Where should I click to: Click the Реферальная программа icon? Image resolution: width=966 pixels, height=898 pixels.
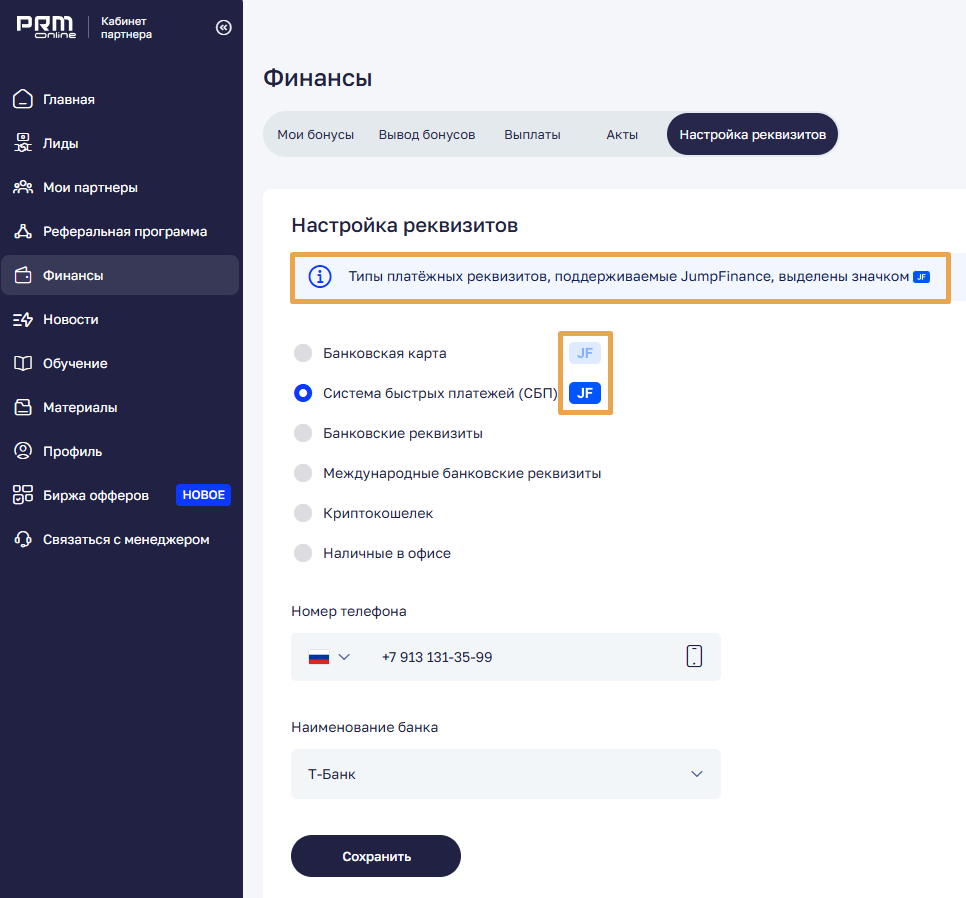click(x=23, y=231)
